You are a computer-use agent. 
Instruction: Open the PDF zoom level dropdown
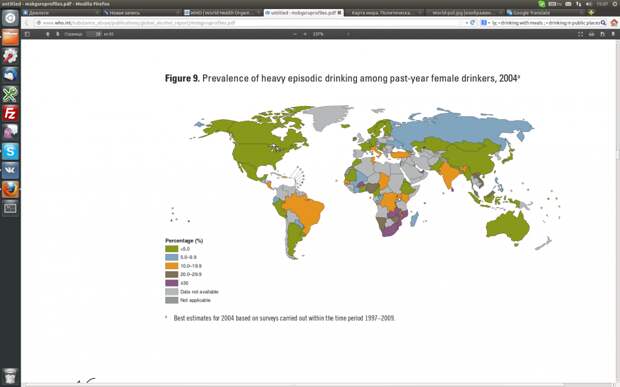coord(331,34)
